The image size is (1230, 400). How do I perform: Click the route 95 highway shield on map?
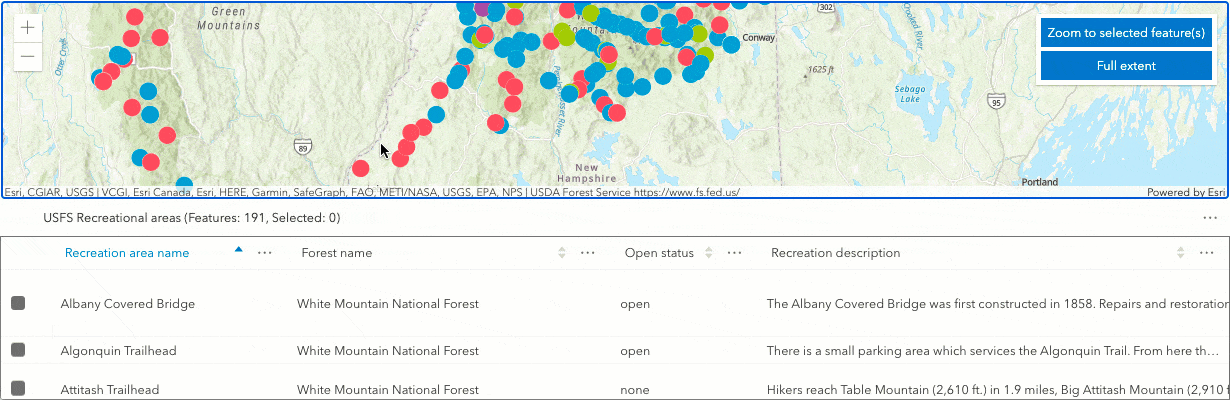pyautogui.click(x=995, y=101)
